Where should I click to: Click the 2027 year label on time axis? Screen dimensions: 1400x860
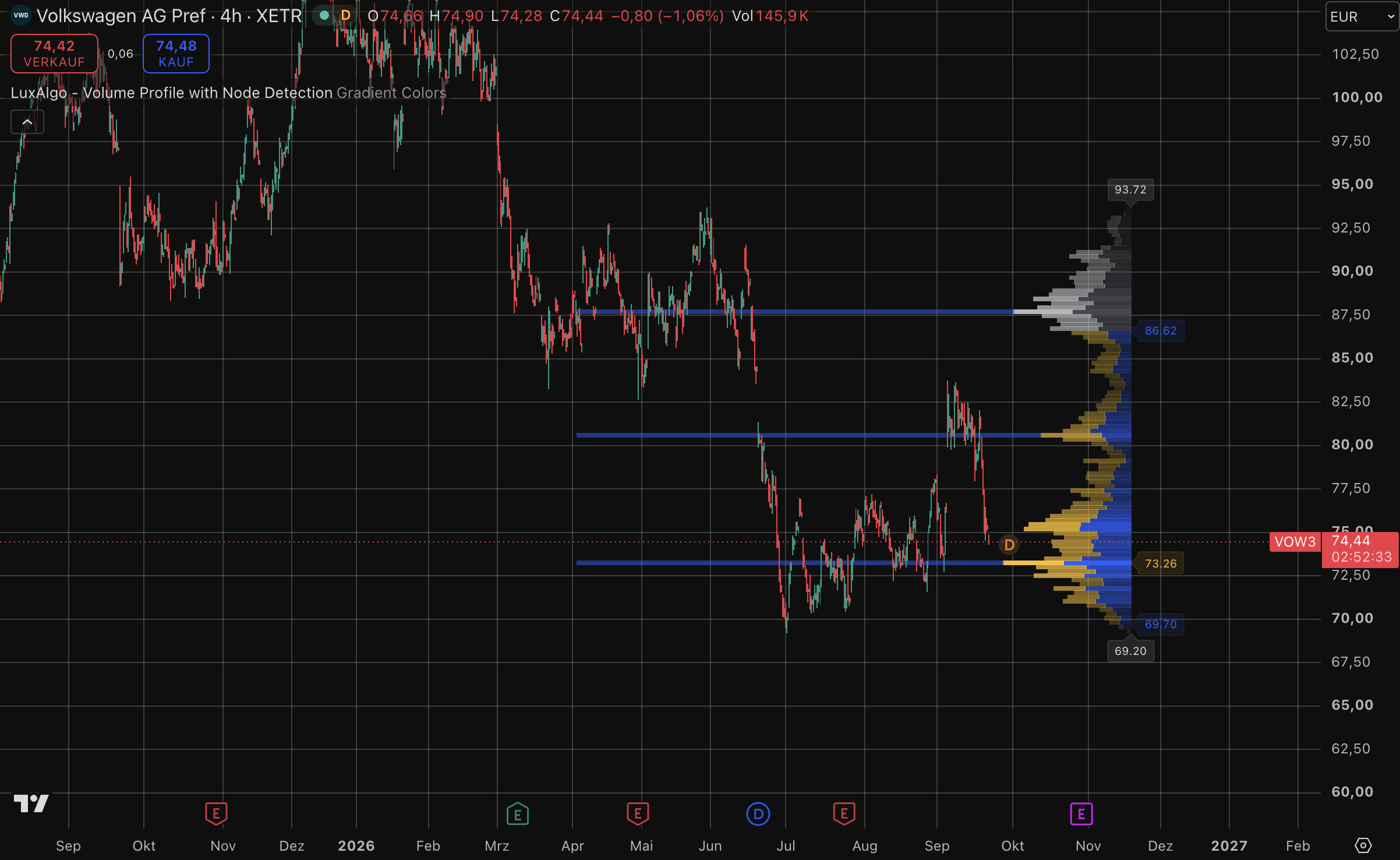1229,845
